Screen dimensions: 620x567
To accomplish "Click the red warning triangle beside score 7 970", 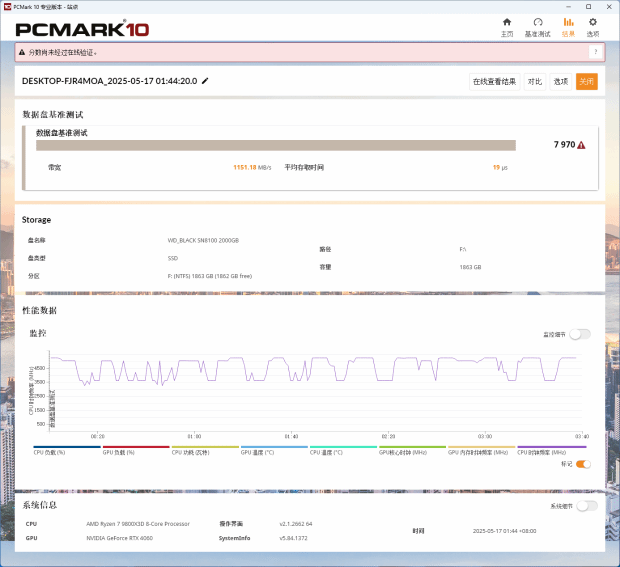I will (581, 145).
